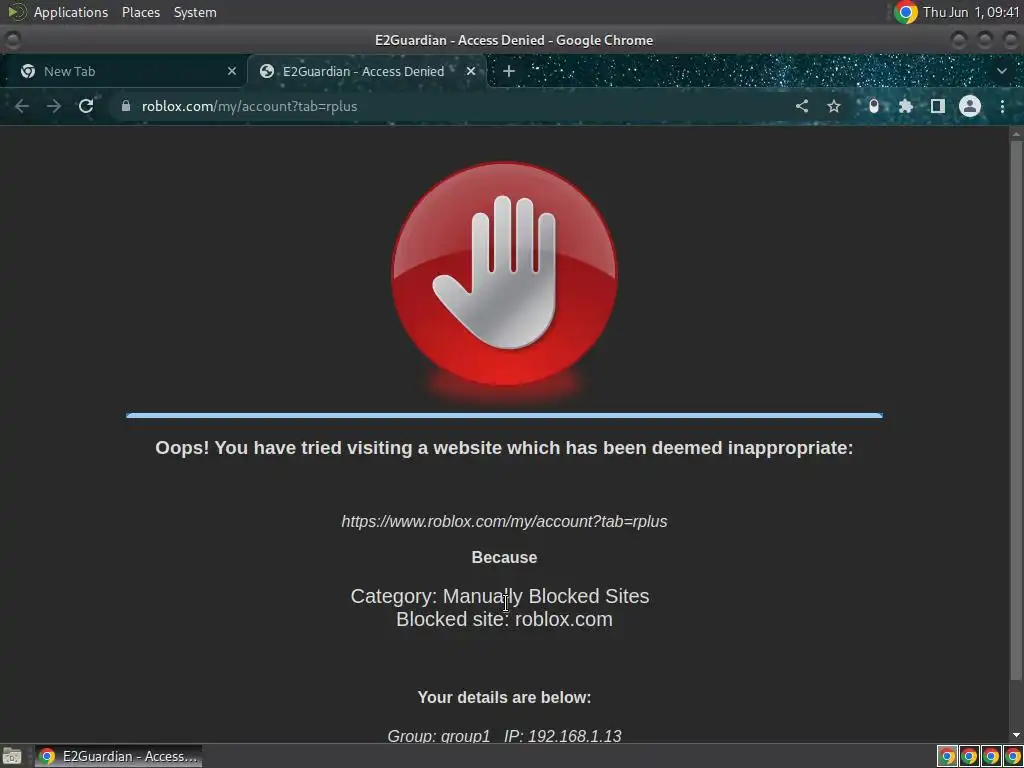Switch to third workspace Chrome thumbnail
Viewport: 1024px width, 768px height.
(991, 756)
